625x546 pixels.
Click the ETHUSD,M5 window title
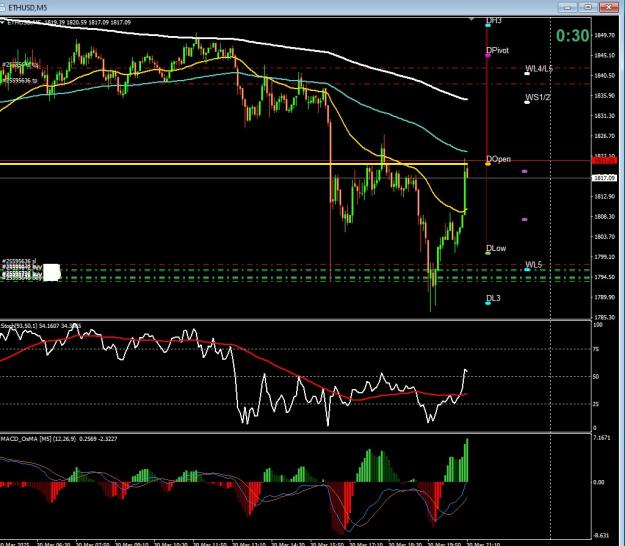(x=28, y=7)
